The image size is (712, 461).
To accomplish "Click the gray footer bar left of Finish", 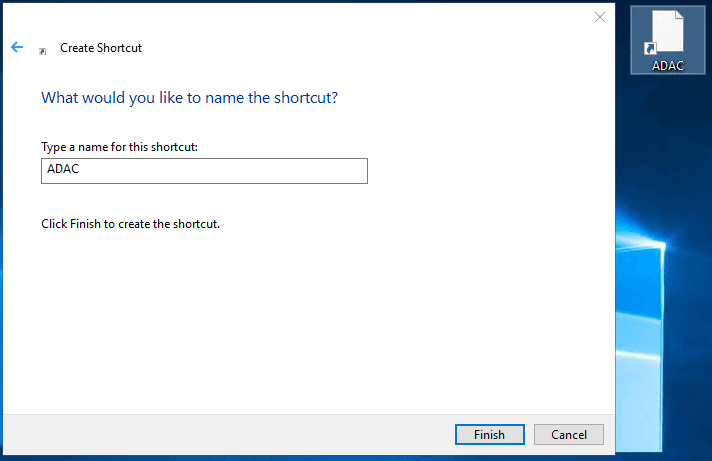I will [x=230, y=434].
